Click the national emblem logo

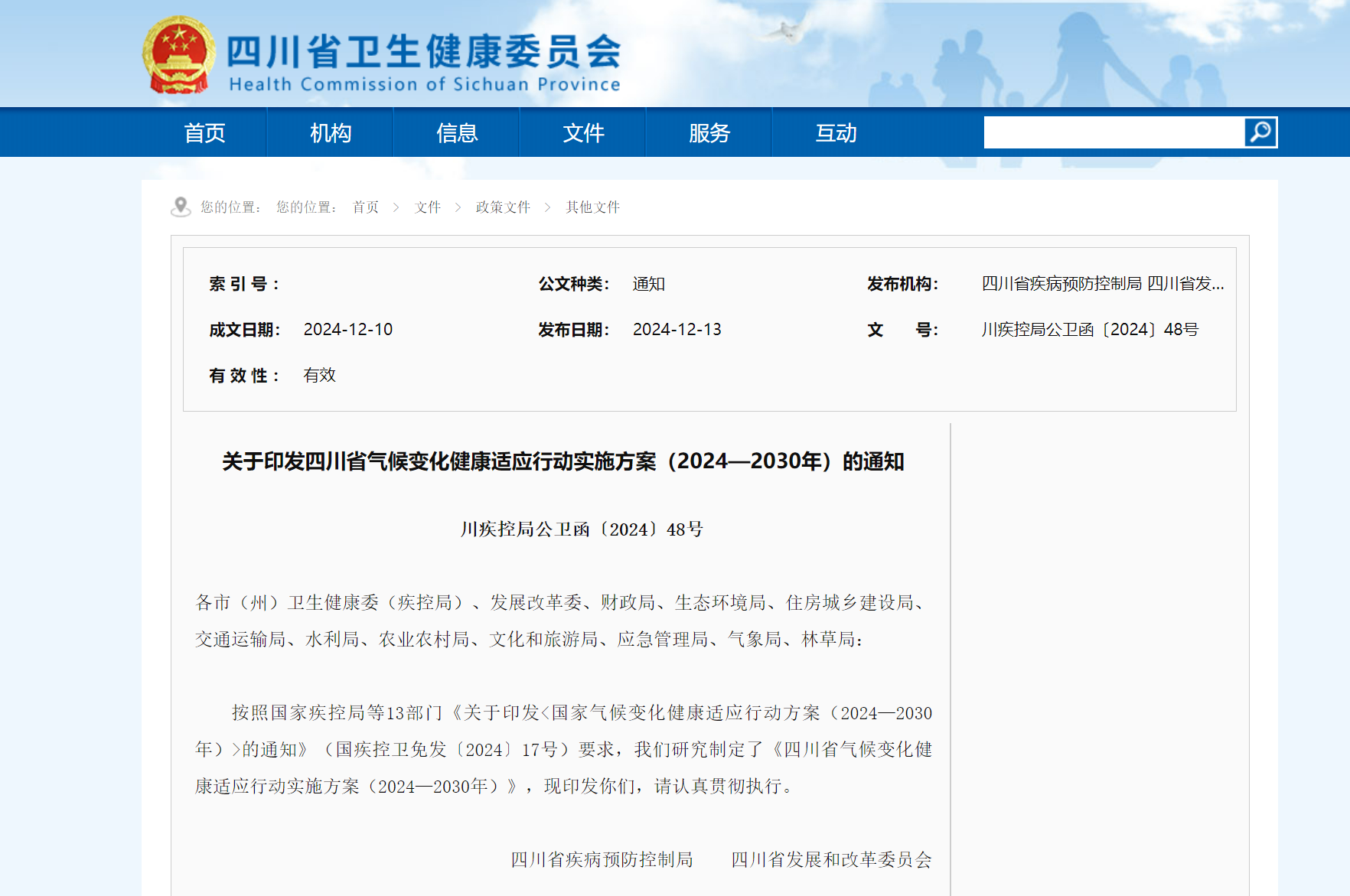pos(178,55)
